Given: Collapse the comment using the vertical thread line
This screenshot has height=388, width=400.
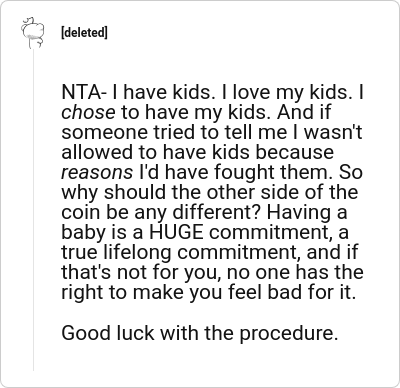Looking at the screenshot, I should [x=33, y=210].
